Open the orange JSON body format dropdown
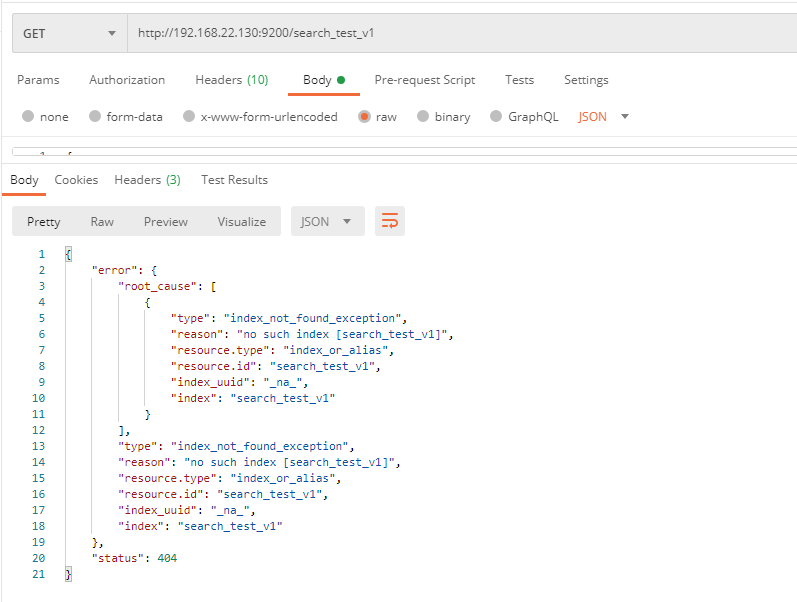The width and height of the screenshot is (797, 602). click(x=603, y=116)
